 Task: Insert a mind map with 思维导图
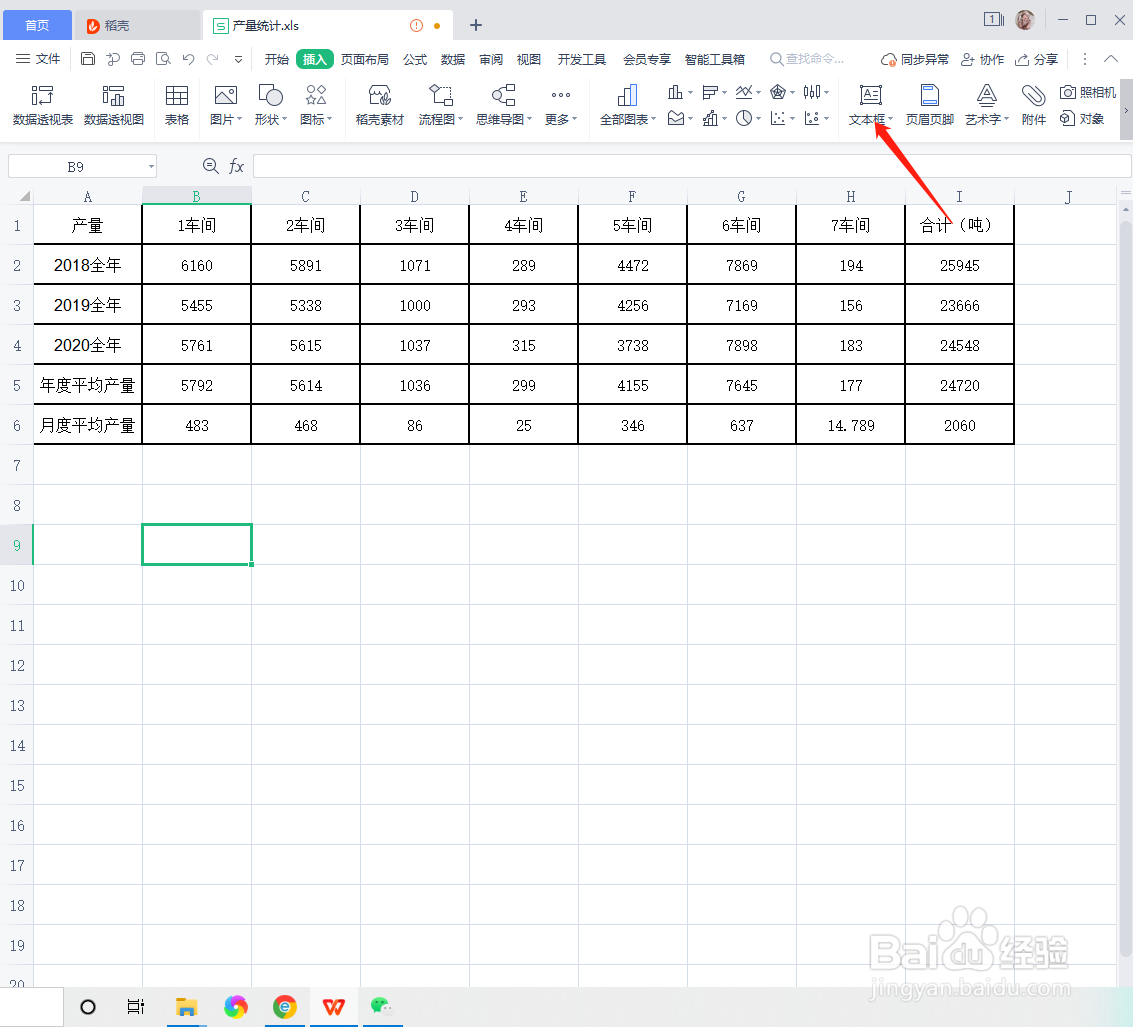[502, 104]
